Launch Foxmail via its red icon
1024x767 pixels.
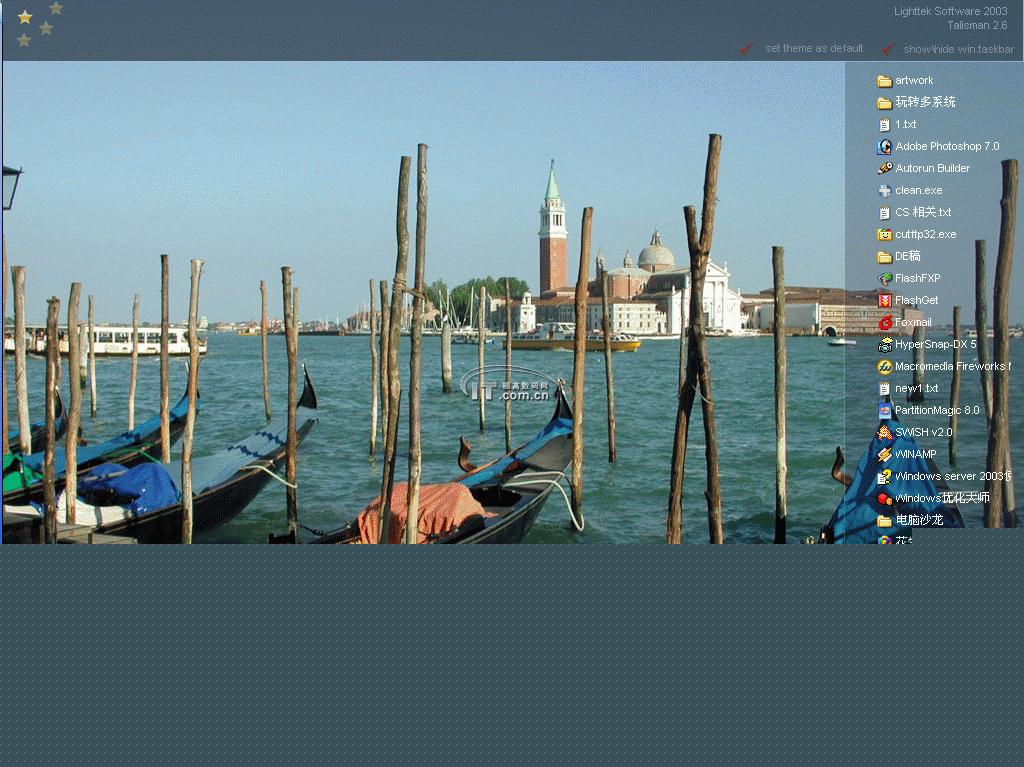tap(884, 323)
